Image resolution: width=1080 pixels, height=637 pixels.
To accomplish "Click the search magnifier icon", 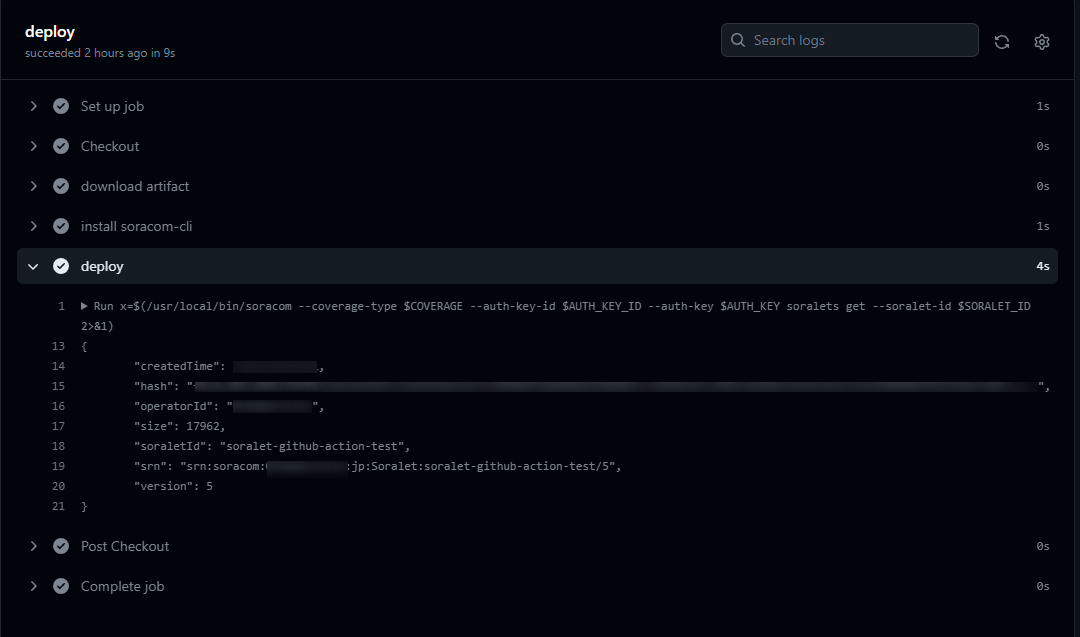I will click(x=737, y=40).
